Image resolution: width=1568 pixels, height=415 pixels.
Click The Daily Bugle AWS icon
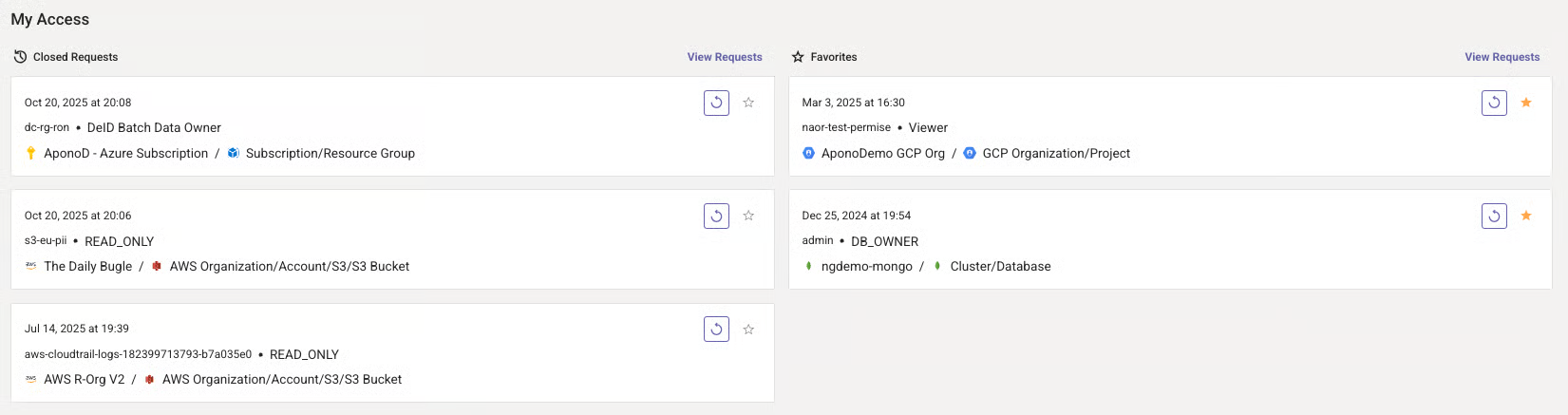coord(31,267)
